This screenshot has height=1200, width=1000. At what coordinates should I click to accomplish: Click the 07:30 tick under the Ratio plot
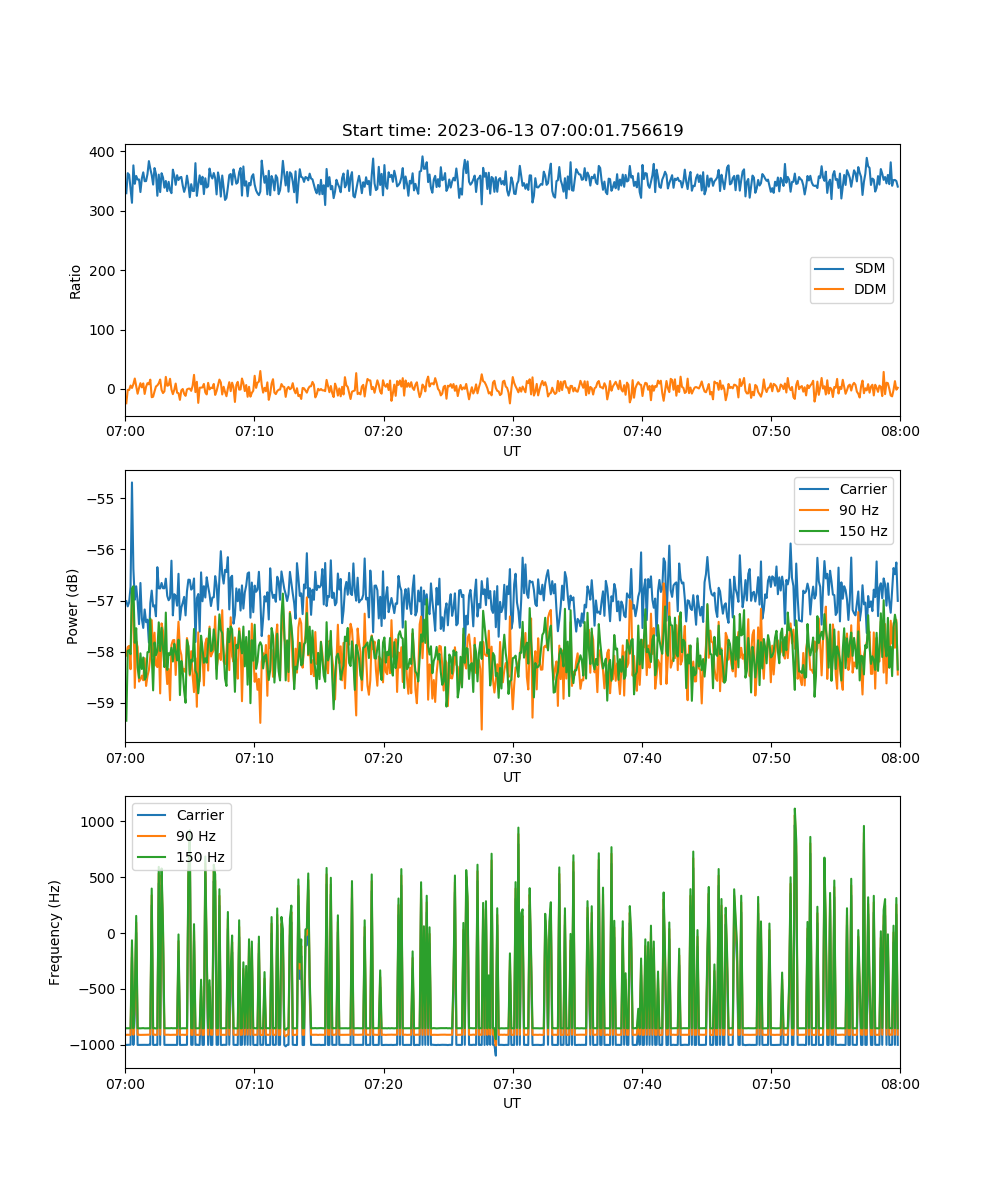tap(512, 431)
